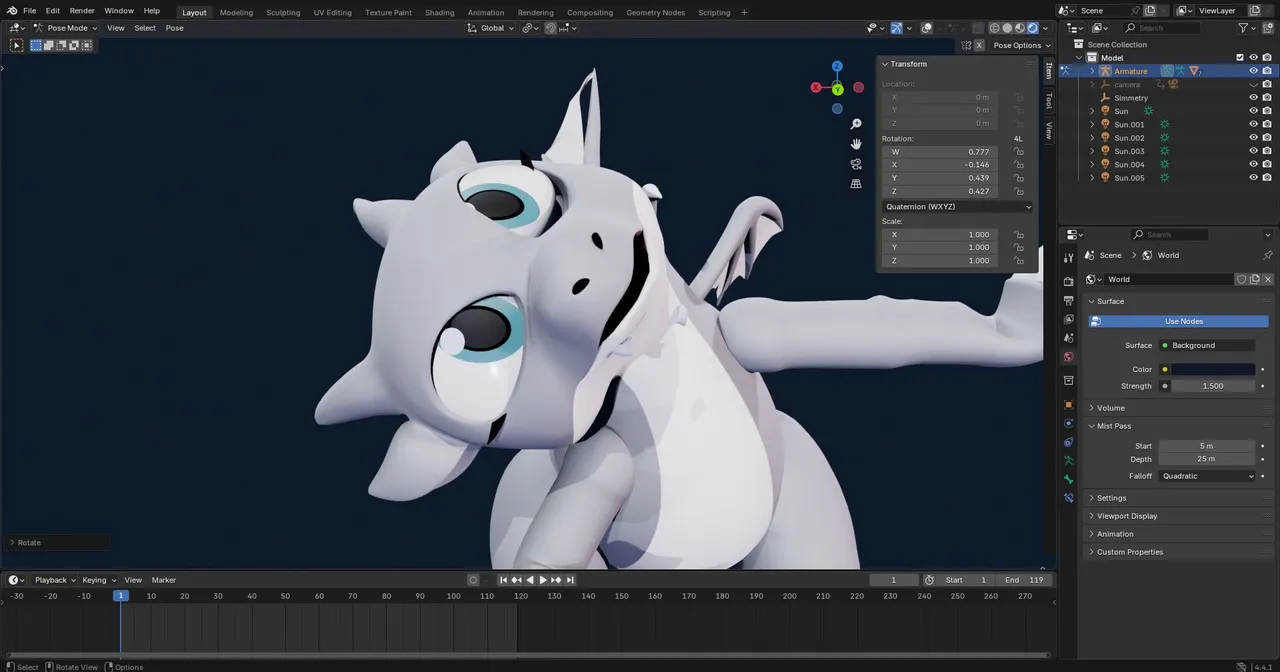Jump to the end frame of the timeline
Viewport: 1280px width, 672px height.
click(x=570, y=580)
